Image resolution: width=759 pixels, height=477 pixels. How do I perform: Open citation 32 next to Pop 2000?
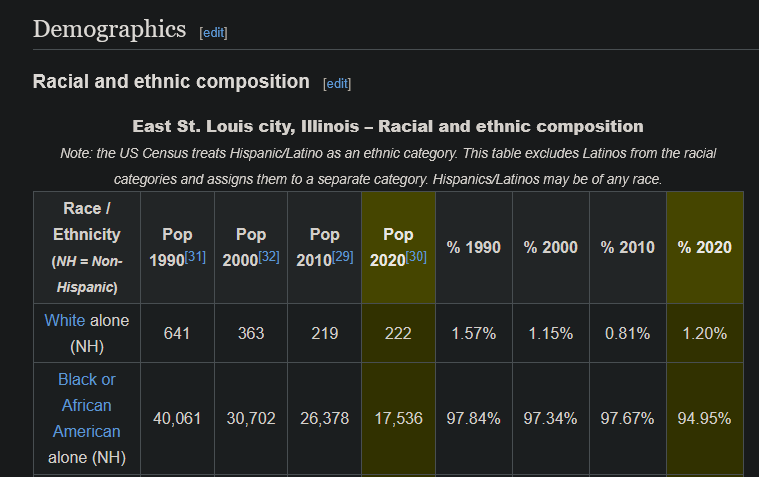[269, 257]
